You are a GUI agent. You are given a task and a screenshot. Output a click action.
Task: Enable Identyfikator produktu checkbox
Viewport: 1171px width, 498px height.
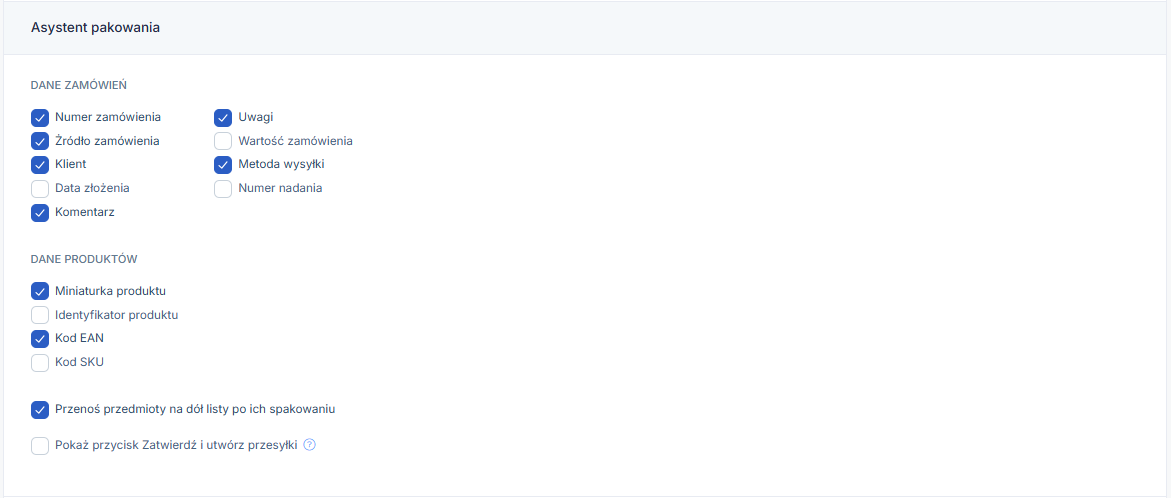click(40, 315)
